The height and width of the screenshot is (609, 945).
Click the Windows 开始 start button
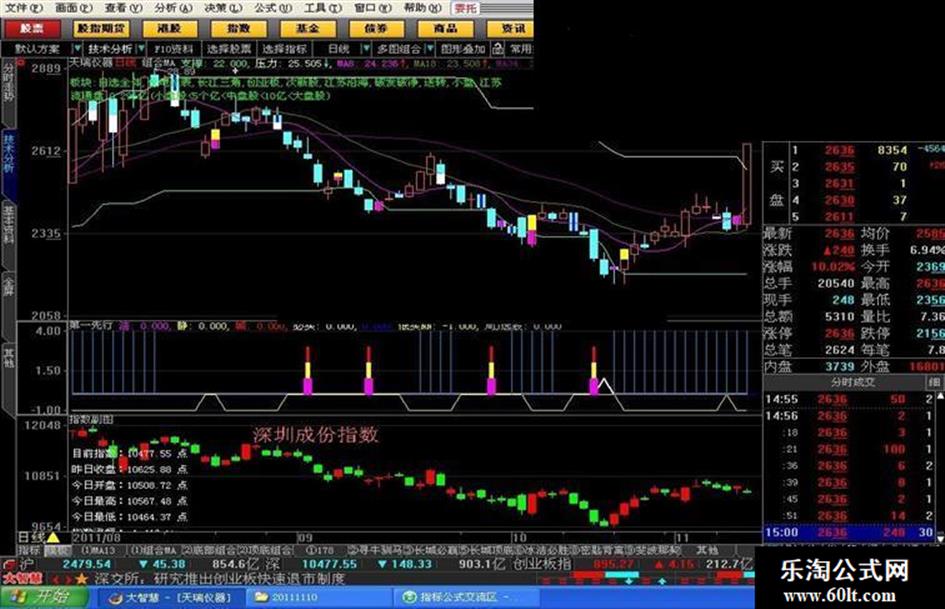click(43, 597)
